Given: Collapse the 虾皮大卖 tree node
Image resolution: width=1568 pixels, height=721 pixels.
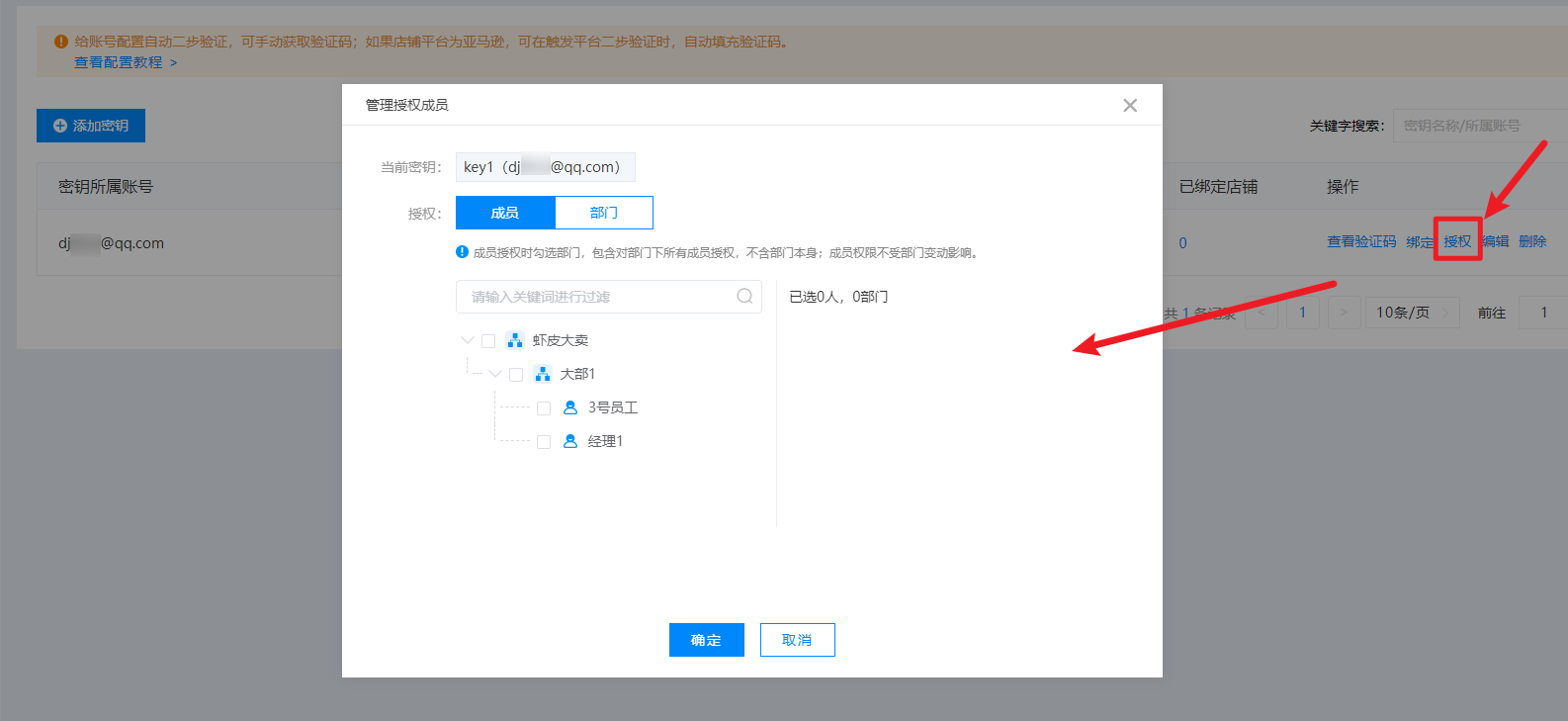Looking at the screenshot, I should [468, 340].
